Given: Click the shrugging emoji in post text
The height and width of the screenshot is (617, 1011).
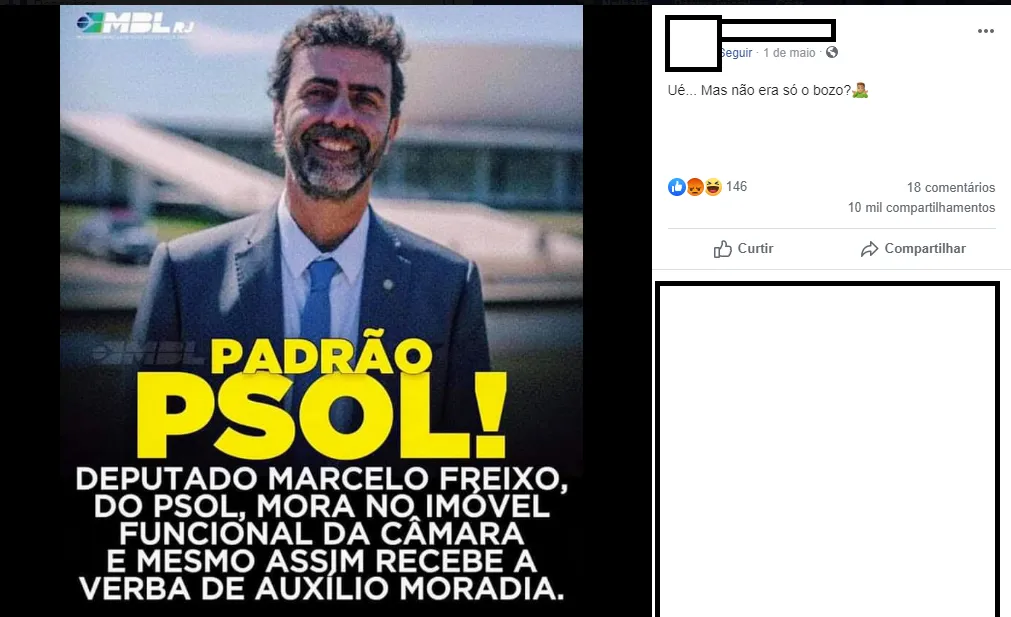Looking at the screenshot, I should coord(860,90).
